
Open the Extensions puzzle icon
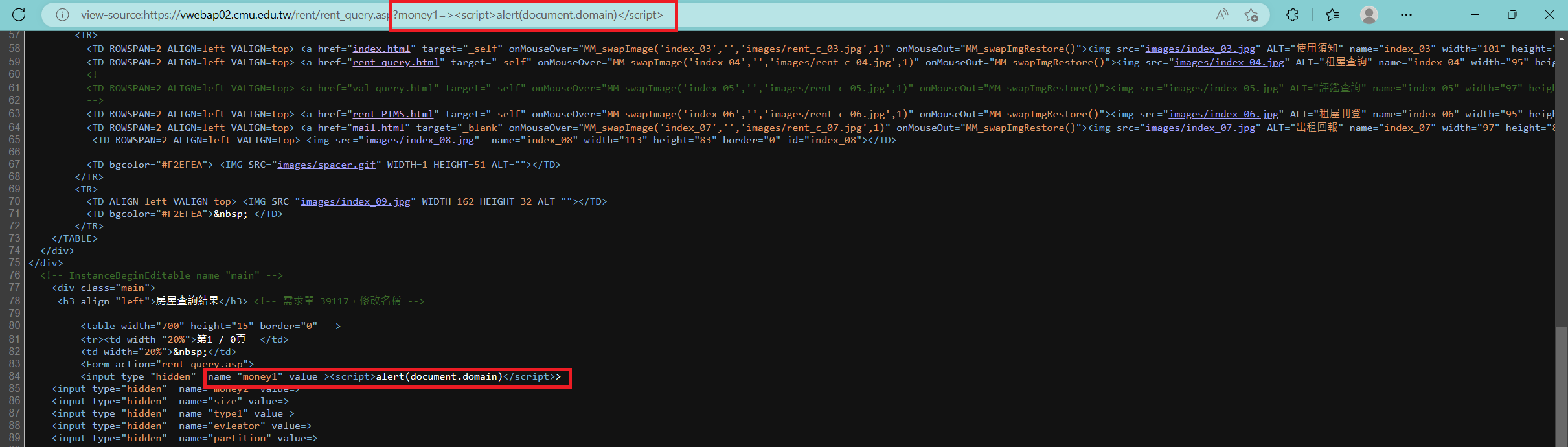1292,15
